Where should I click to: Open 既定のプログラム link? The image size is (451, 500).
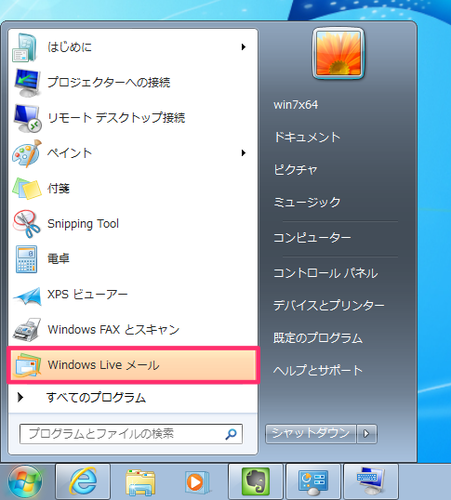tap(318, 338)
